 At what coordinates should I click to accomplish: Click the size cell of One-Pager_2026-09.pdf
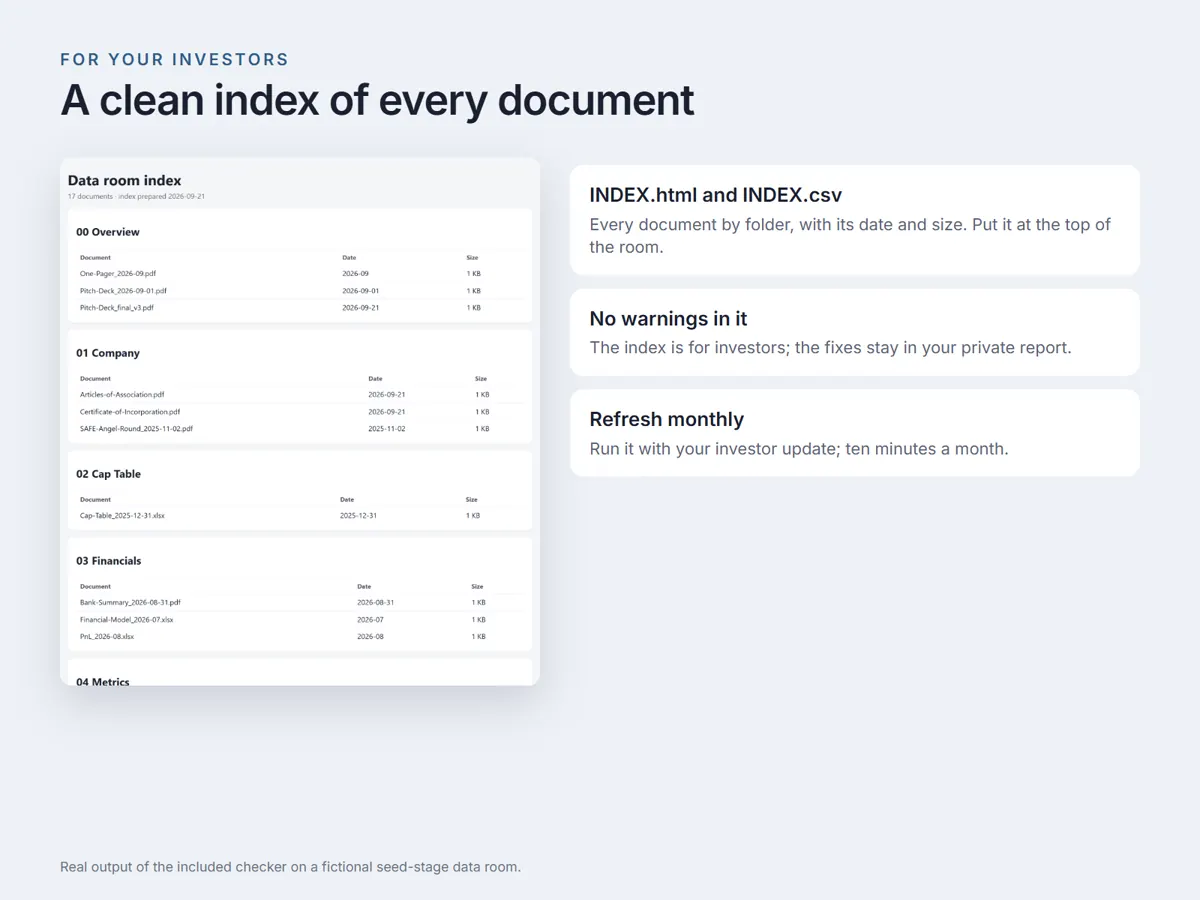click(x=473, y=273)
